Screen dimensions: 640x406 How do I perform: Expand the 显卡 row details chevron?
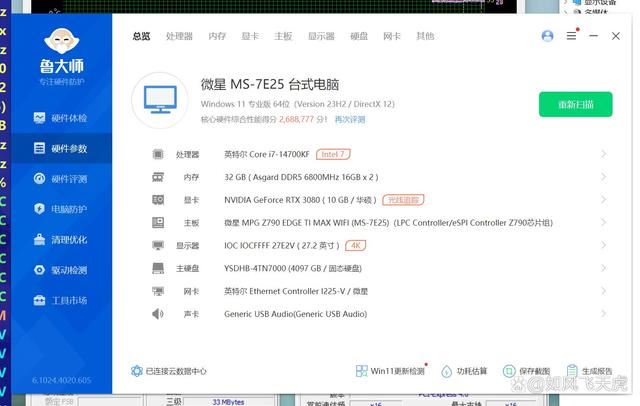click(x=603, y=200)
